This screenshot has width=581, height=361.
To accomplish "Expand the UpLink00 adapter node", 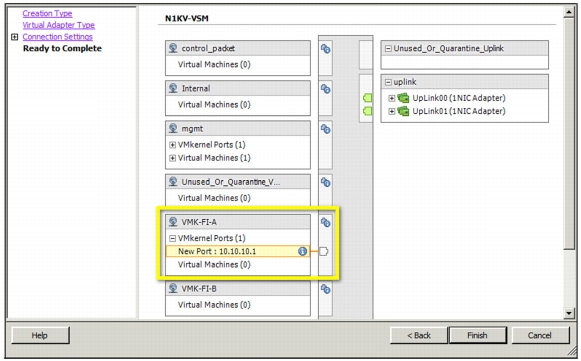I will 392,98.
